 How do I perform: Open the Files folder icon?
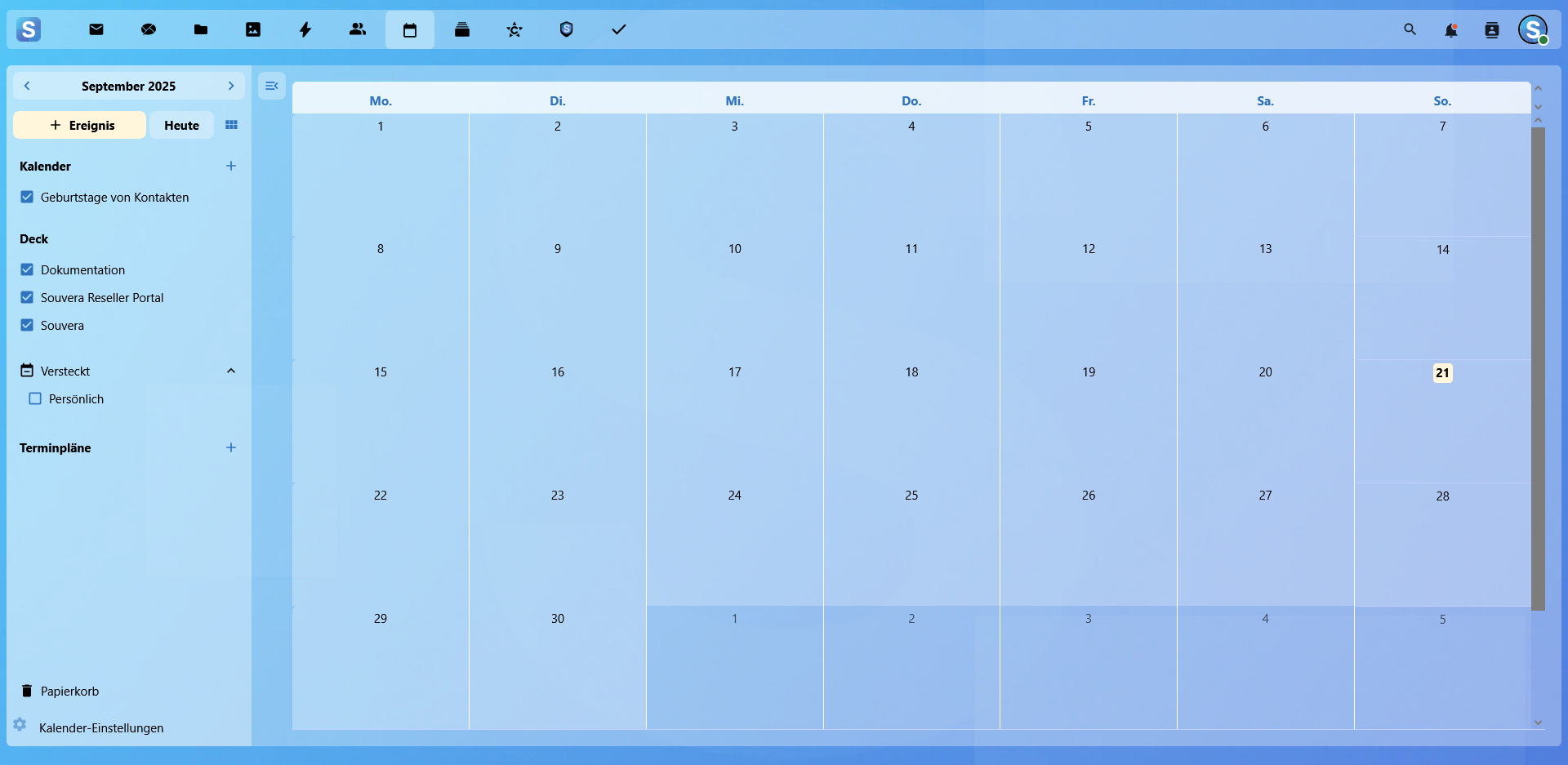(201, 29)
